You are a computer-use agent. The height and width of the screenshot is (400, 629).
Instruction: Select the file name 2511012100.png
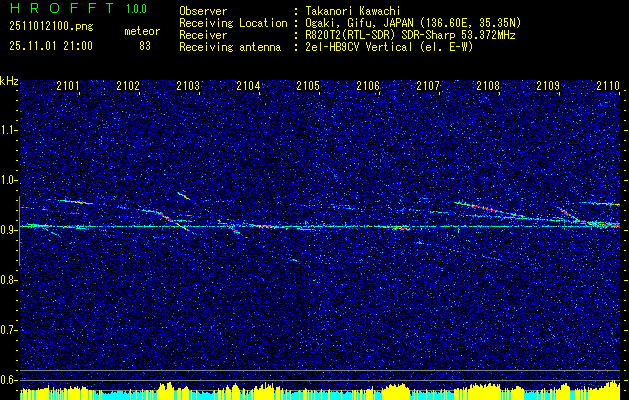(51, 27)
